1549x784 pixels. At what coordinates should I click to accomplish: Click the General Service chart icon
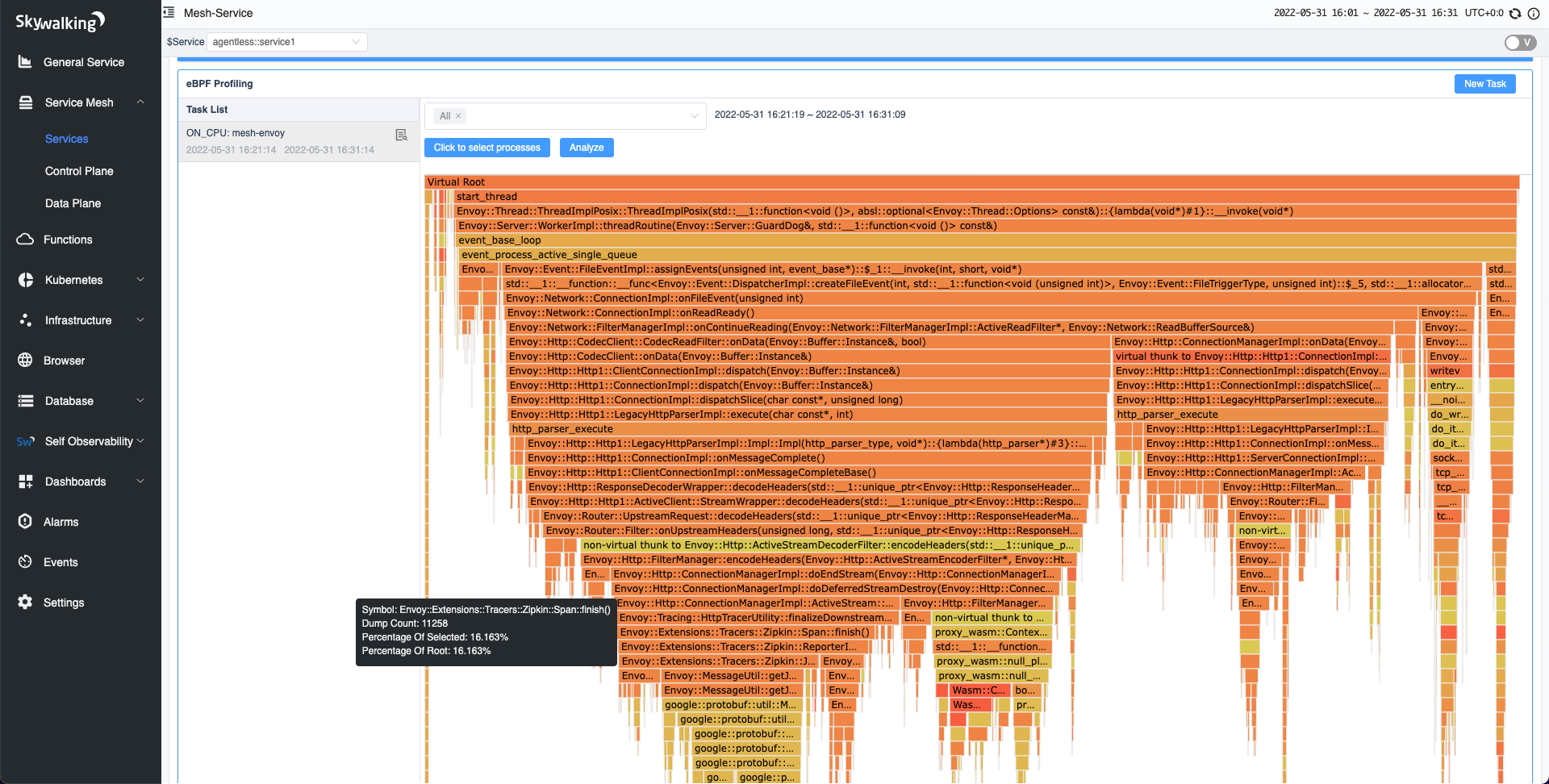[x=25, y=62]
